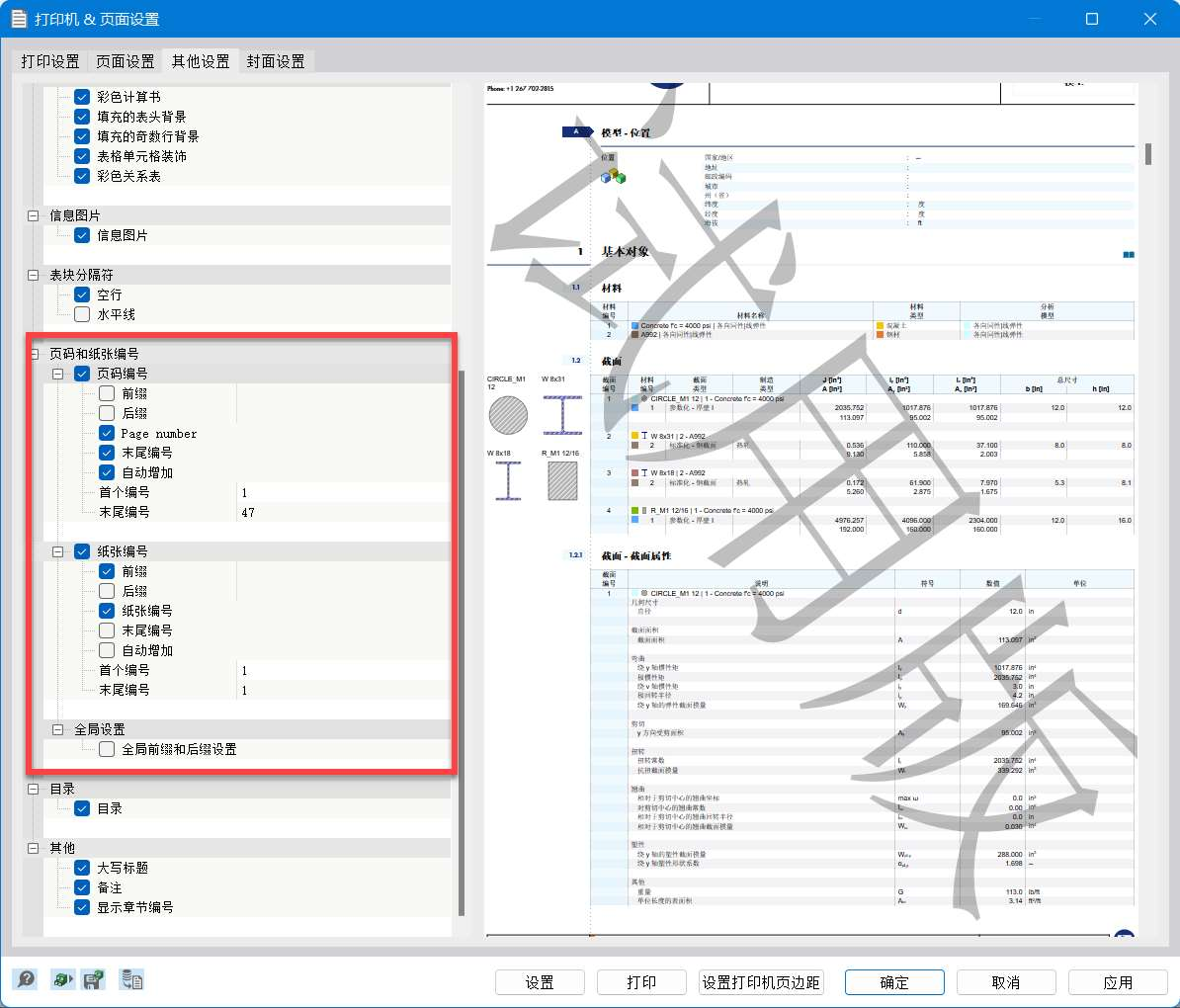1180x1008 pixels.
Task: Enable 前缀 under 页码编号
Action: point(107,393)
